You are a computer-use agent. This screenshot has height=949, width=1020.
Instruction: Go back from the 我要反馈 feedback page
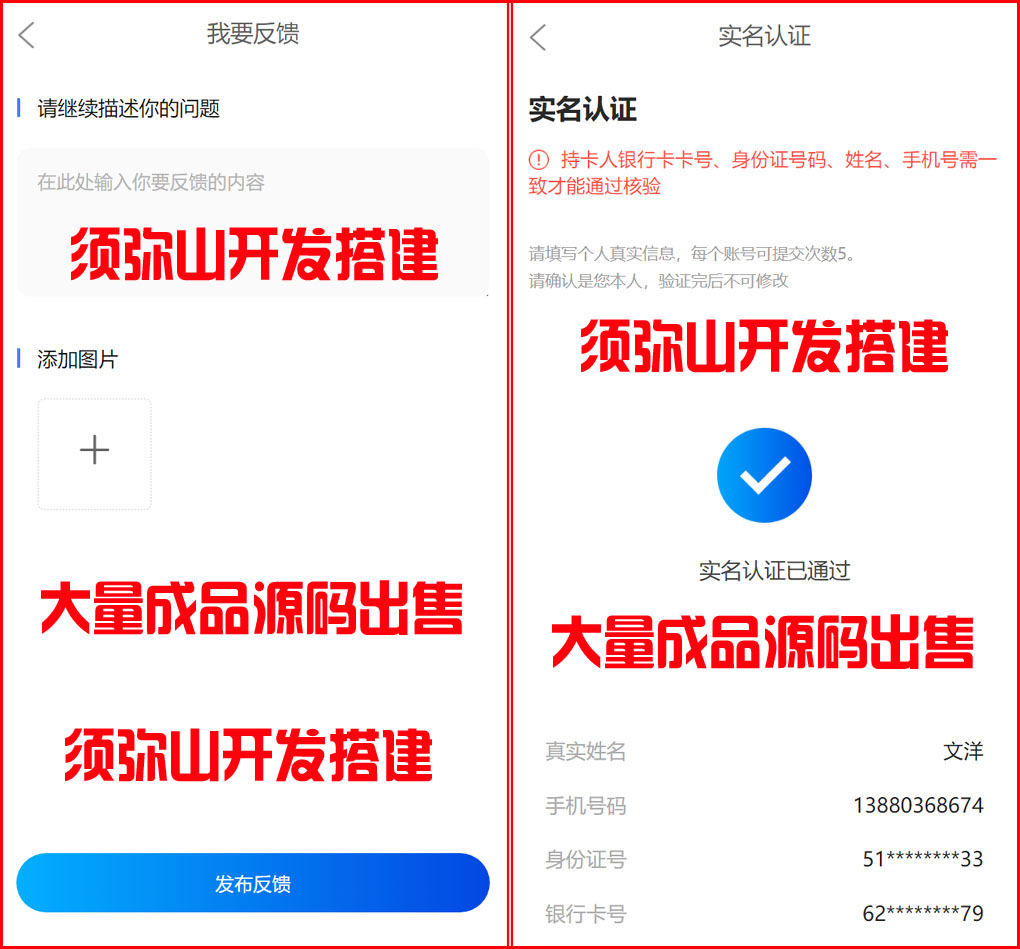tap(27, 35)
